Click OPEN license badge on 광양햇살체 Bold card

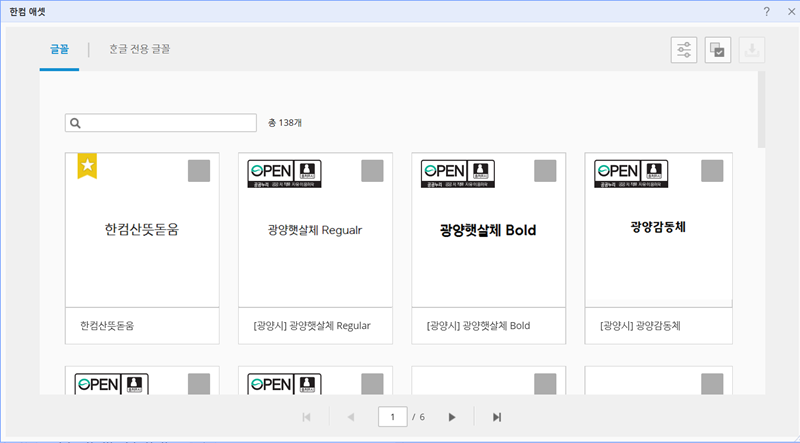(x=458, y=174)
